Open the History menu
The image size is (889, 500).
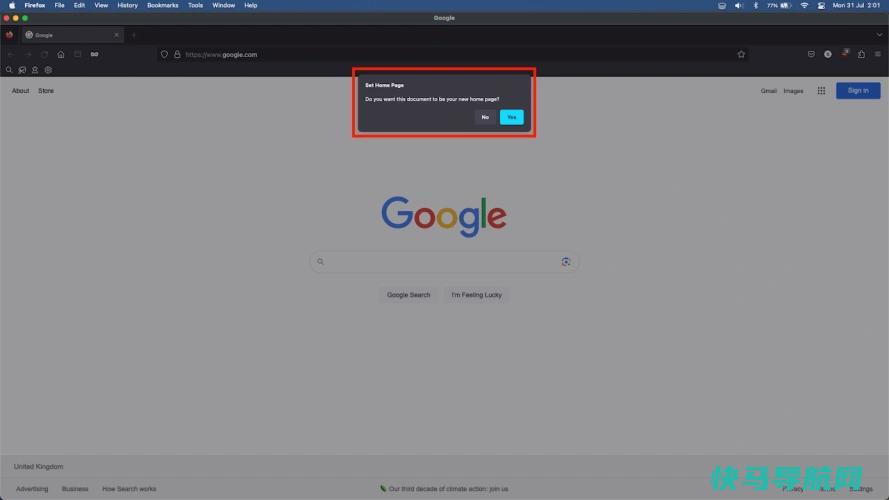coord(128,5)
